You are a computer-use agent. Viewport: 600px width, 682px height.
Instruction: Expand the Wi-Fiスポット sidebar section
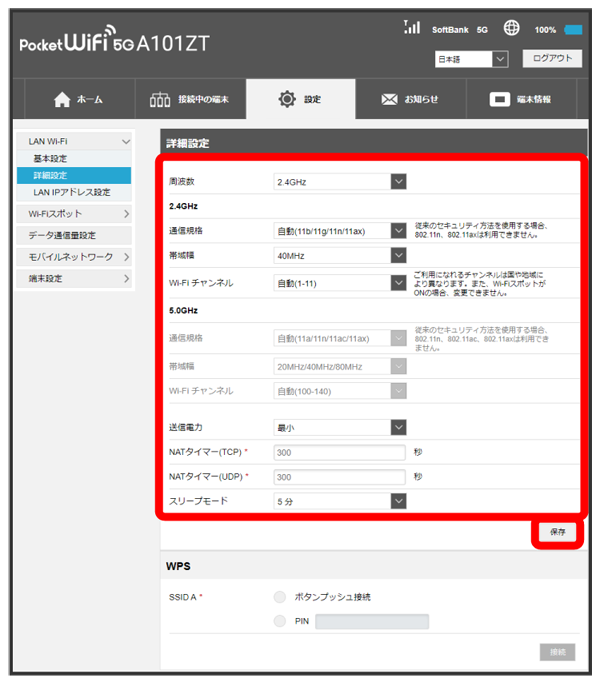[x=75, y=214]
